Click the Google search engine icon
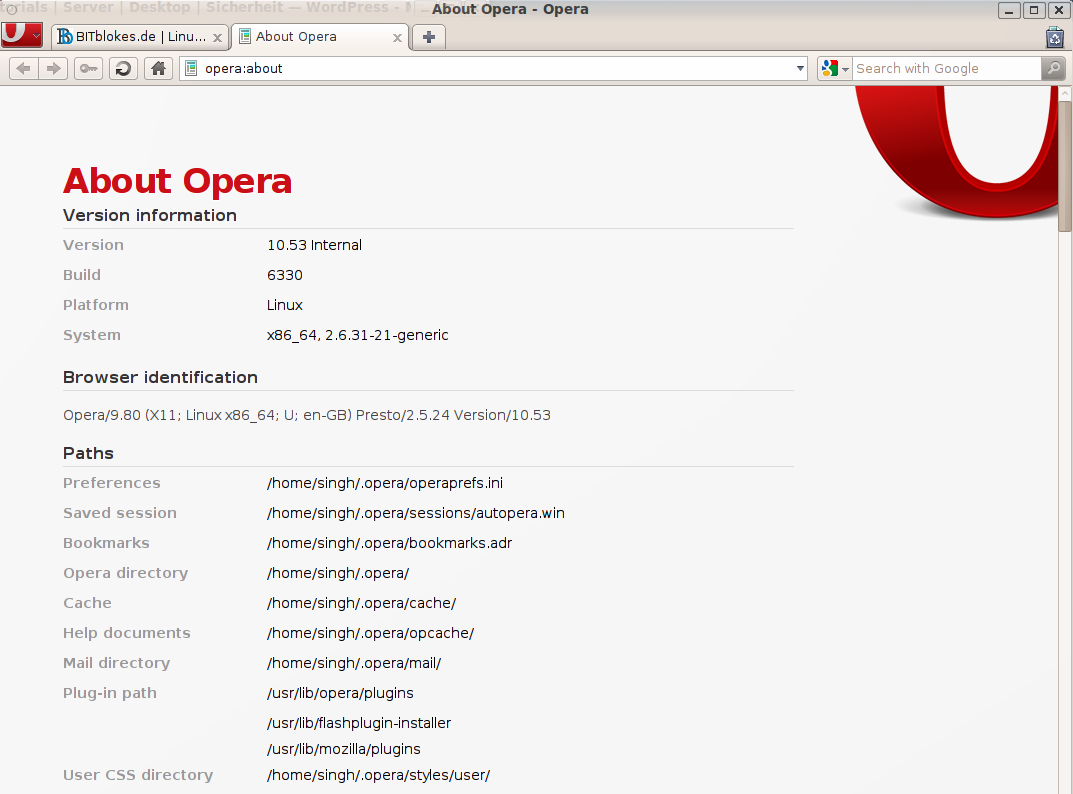The image size is (1073, 794). [x=829, y=68]
